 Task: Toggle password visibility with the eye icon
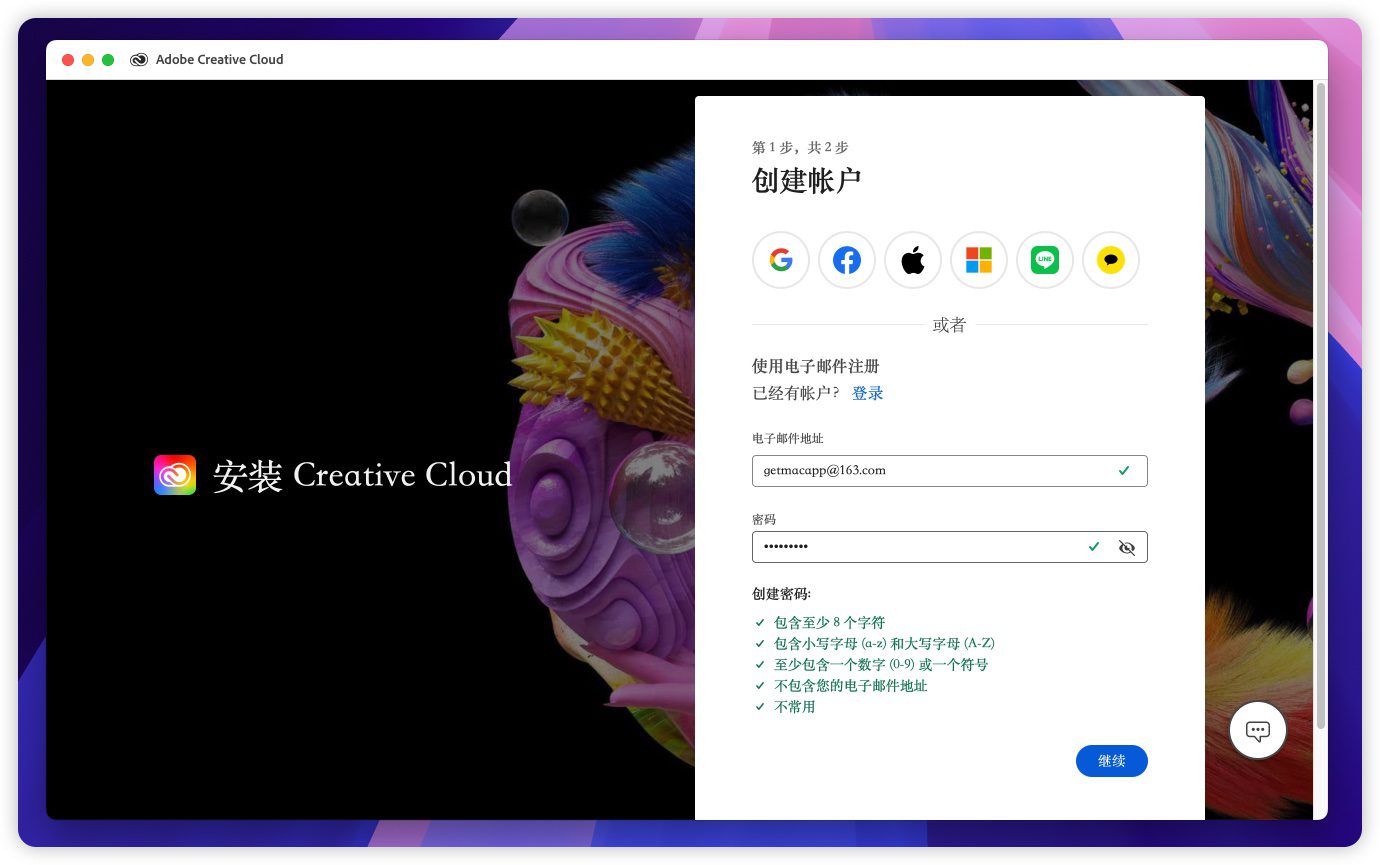1127,547
